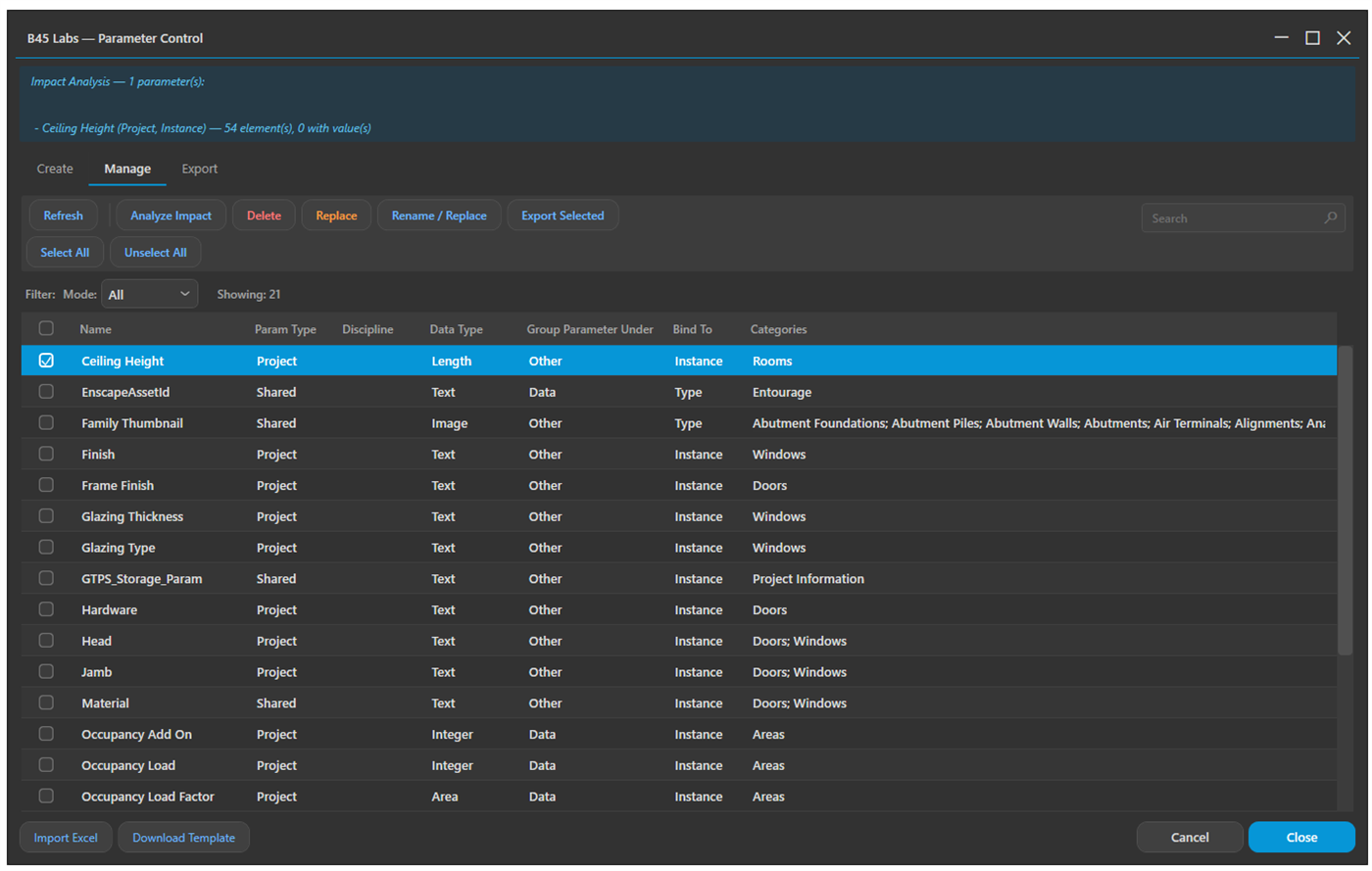Sort by the Bind To column header

pos(692,329)
